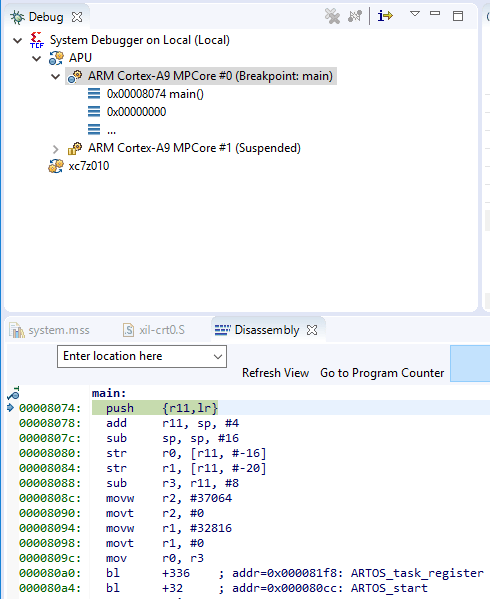Click the breakpoint marker above address 00008074
This screenshot has height=599, width=490.
point(13,393)
